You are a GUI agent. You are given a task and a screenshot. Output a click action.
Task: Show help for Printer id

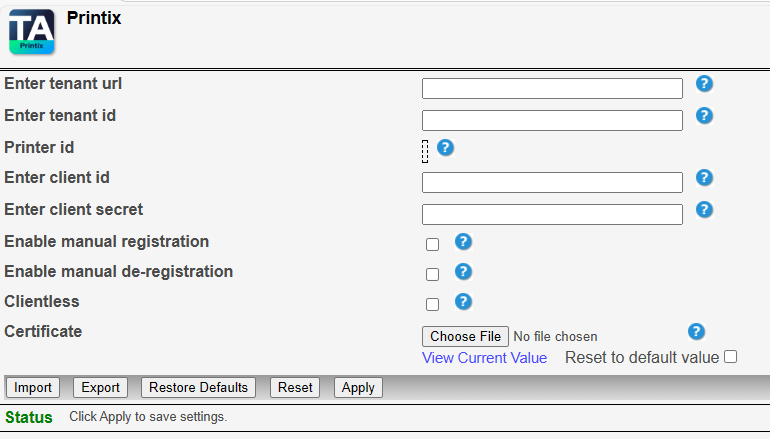(x=445, y=147)
